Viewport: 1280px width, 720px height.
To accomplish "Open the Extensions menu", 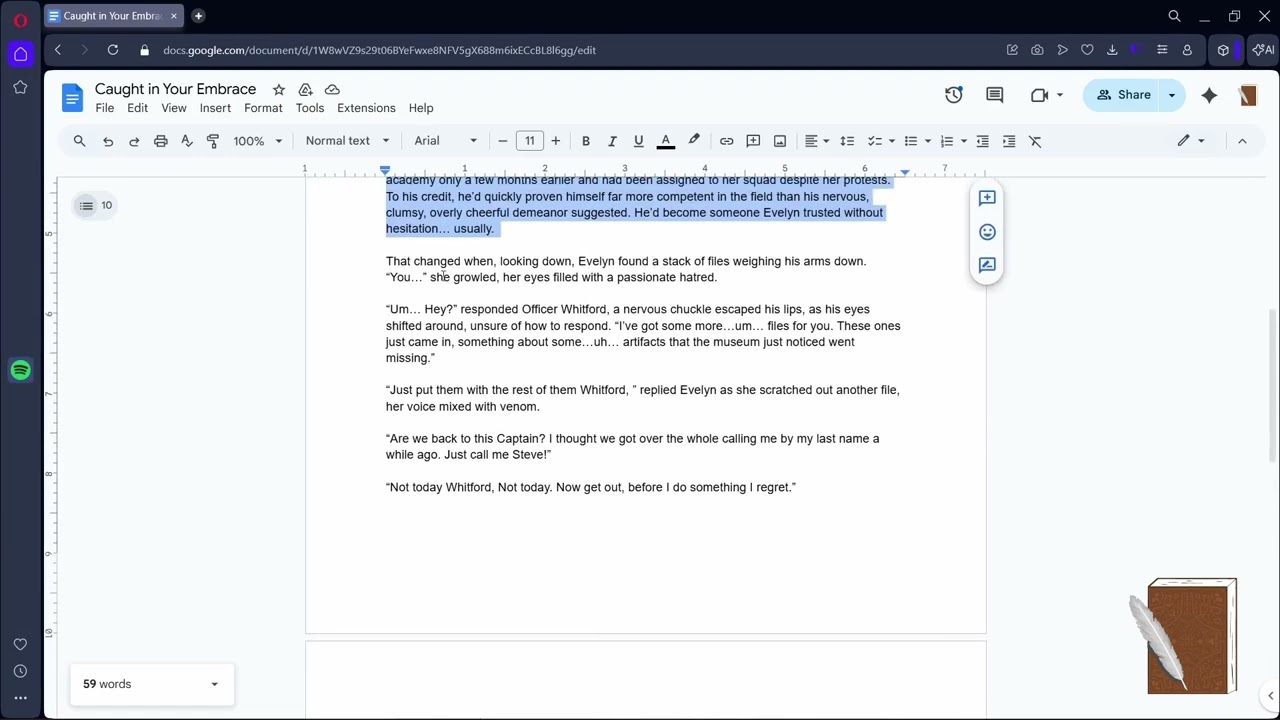I will click(x=366, y=108).
